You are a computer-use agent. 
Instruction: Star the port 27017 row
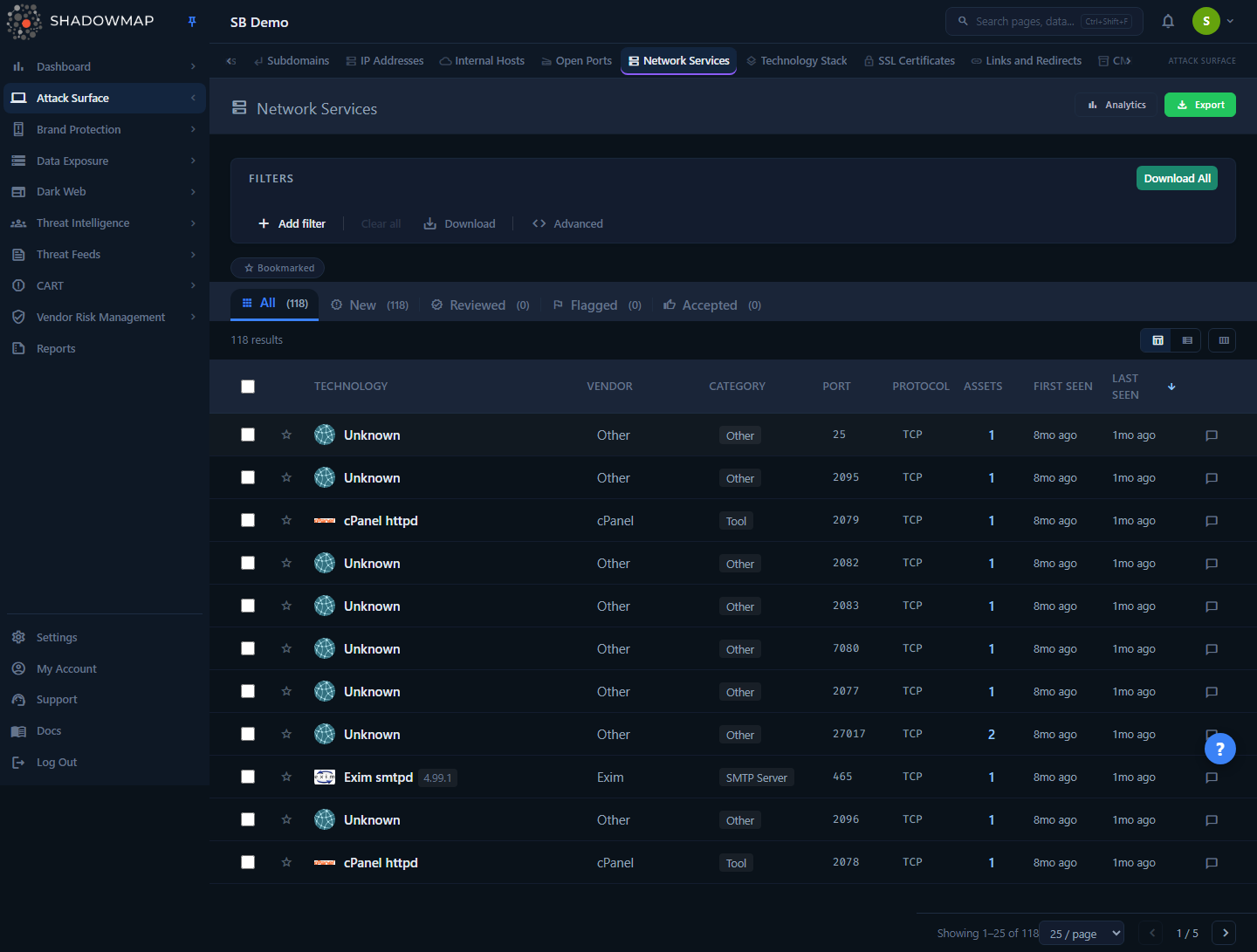(x=286, y=734)
